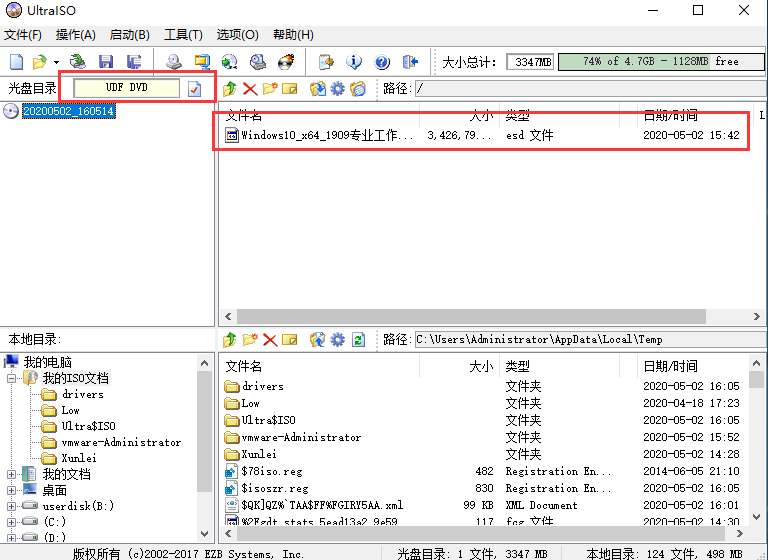Expand the 我的文档 tree node
The image size is (768, 560).
(12, 474)
